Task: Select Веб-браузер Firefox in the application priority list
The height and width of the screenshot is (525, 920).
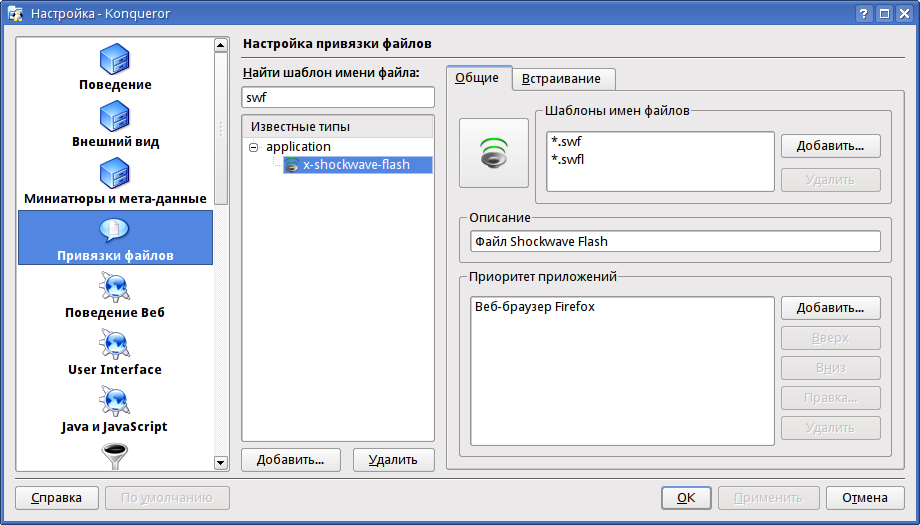Action: click(x=535, y=307)
